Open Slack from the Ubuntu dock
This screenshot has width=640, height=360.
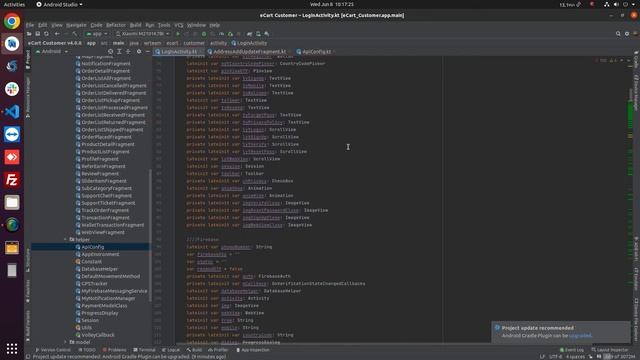[12, 89]
